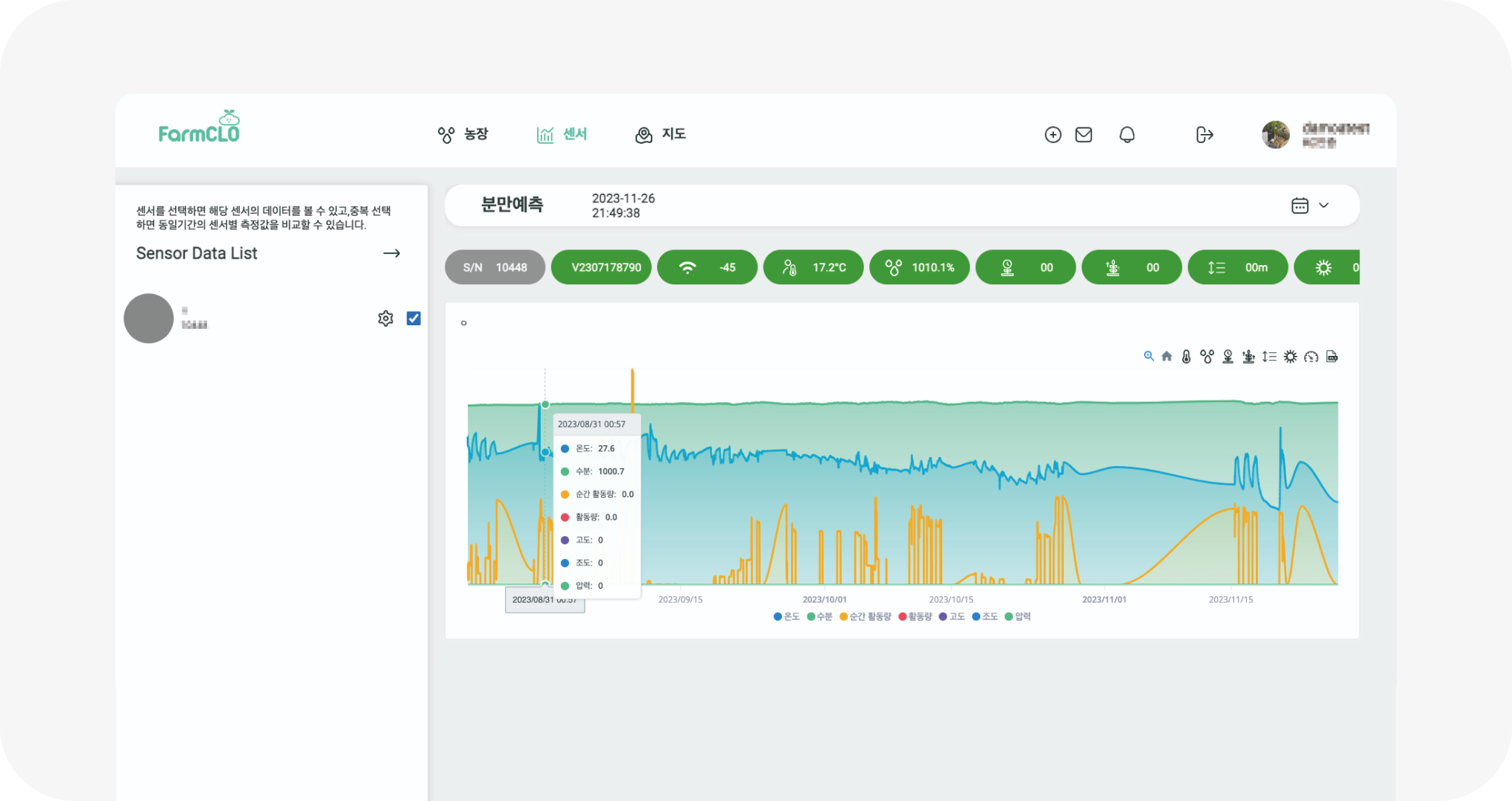Click the green data point marker on chart
The height and width of the screenshot is (801, 1512).
(x=545, y=404)
